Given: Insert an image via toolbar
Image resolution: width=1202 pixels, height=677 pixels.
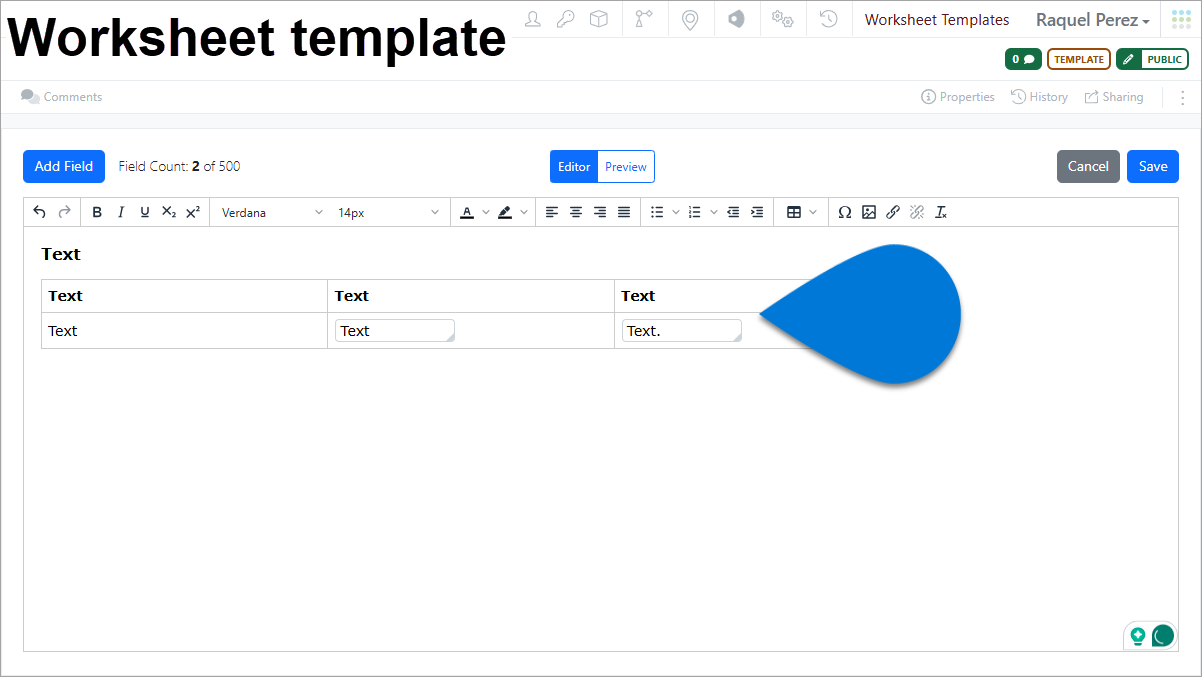Looking at the screenshot, I should tap(869, 212).
